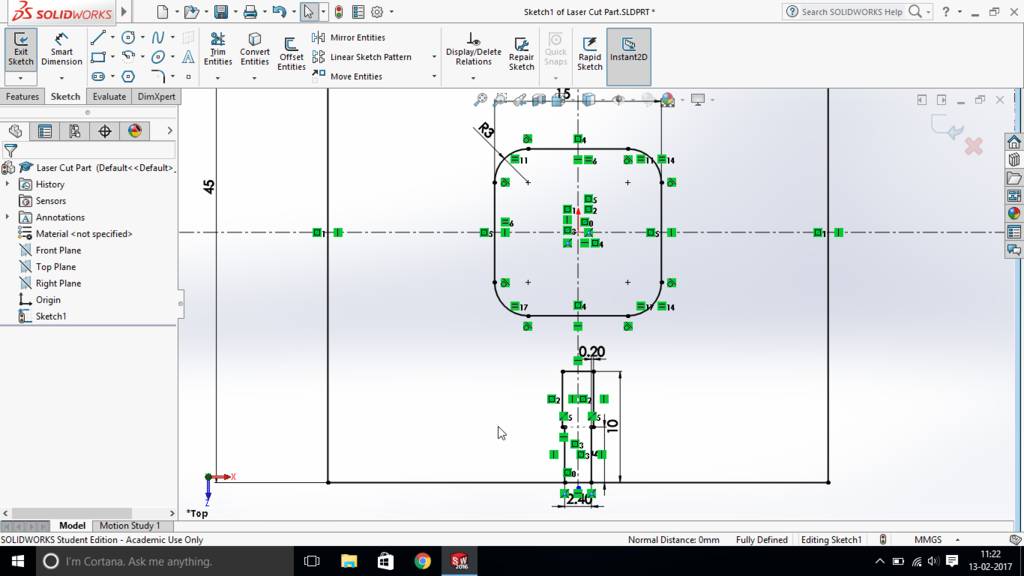
Task: Open the Windows Start menu
Action: pos(18,561)
